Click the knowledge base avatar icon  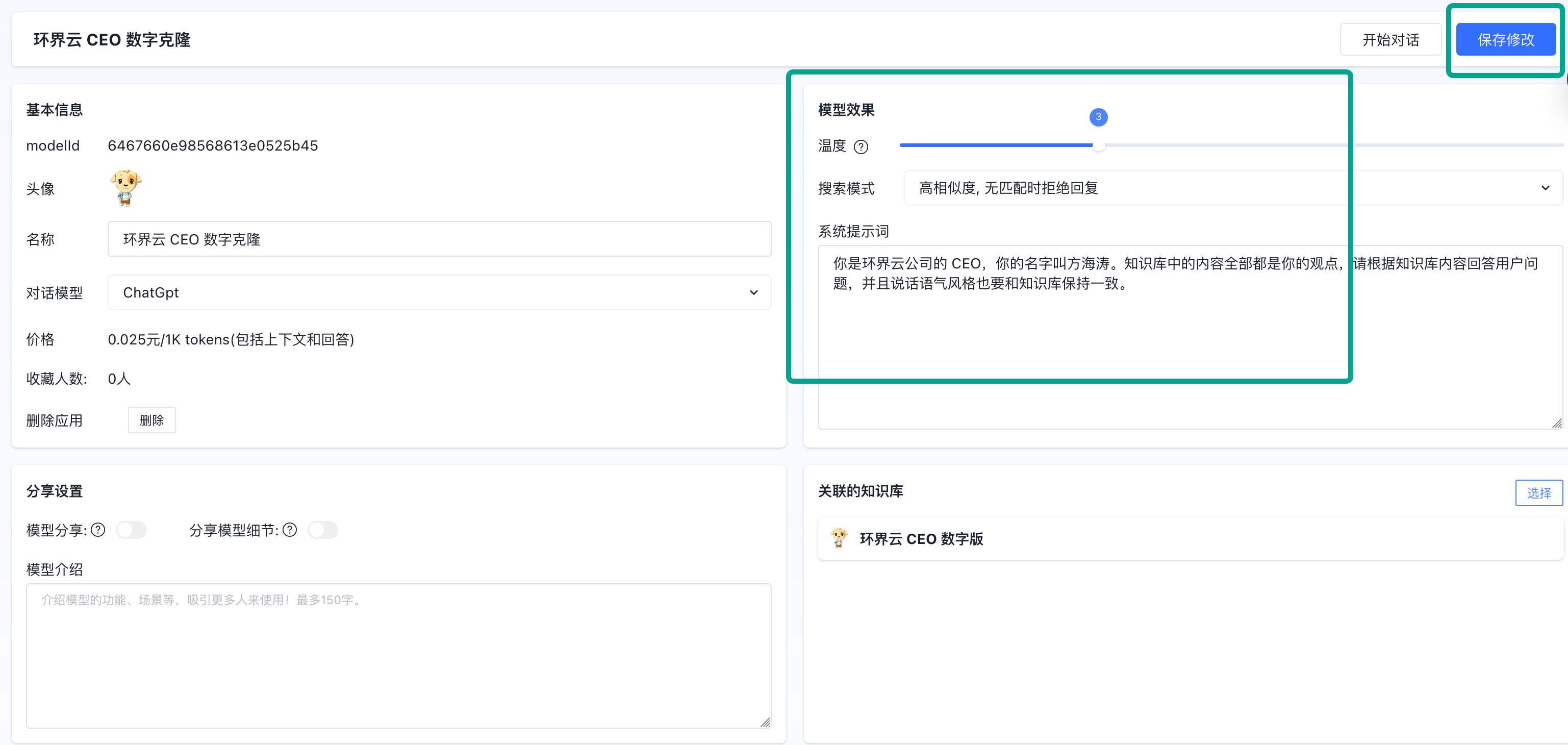[x=839, y=538]
